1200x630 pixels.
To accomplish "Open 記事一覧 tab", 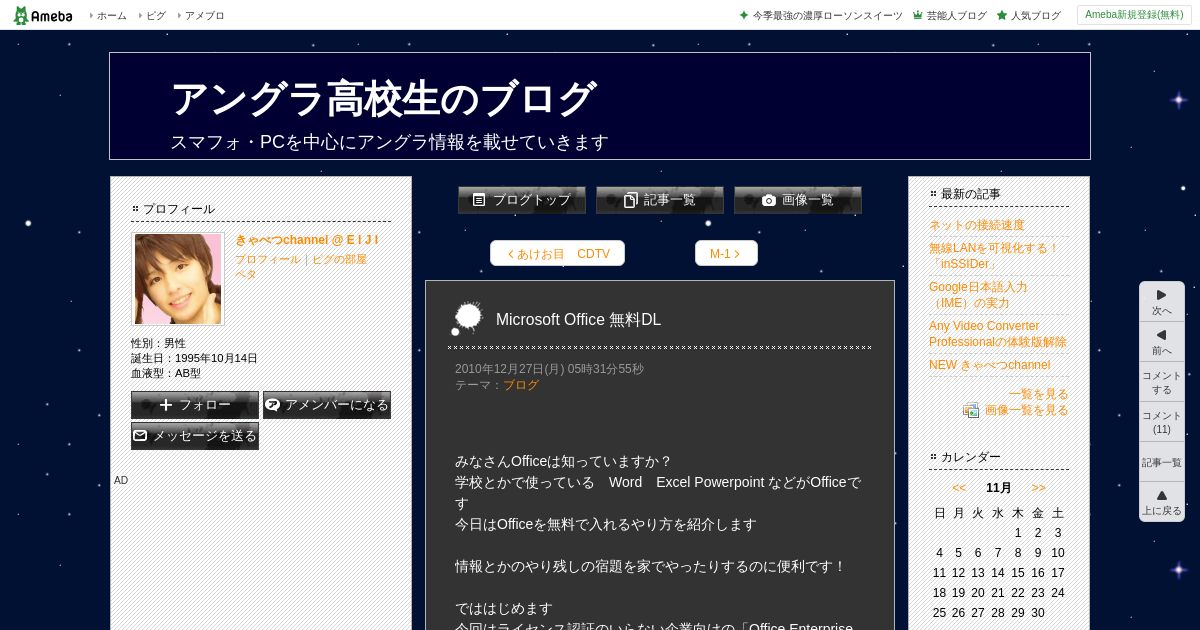I will pyautogui.click(x=660, y=200).
